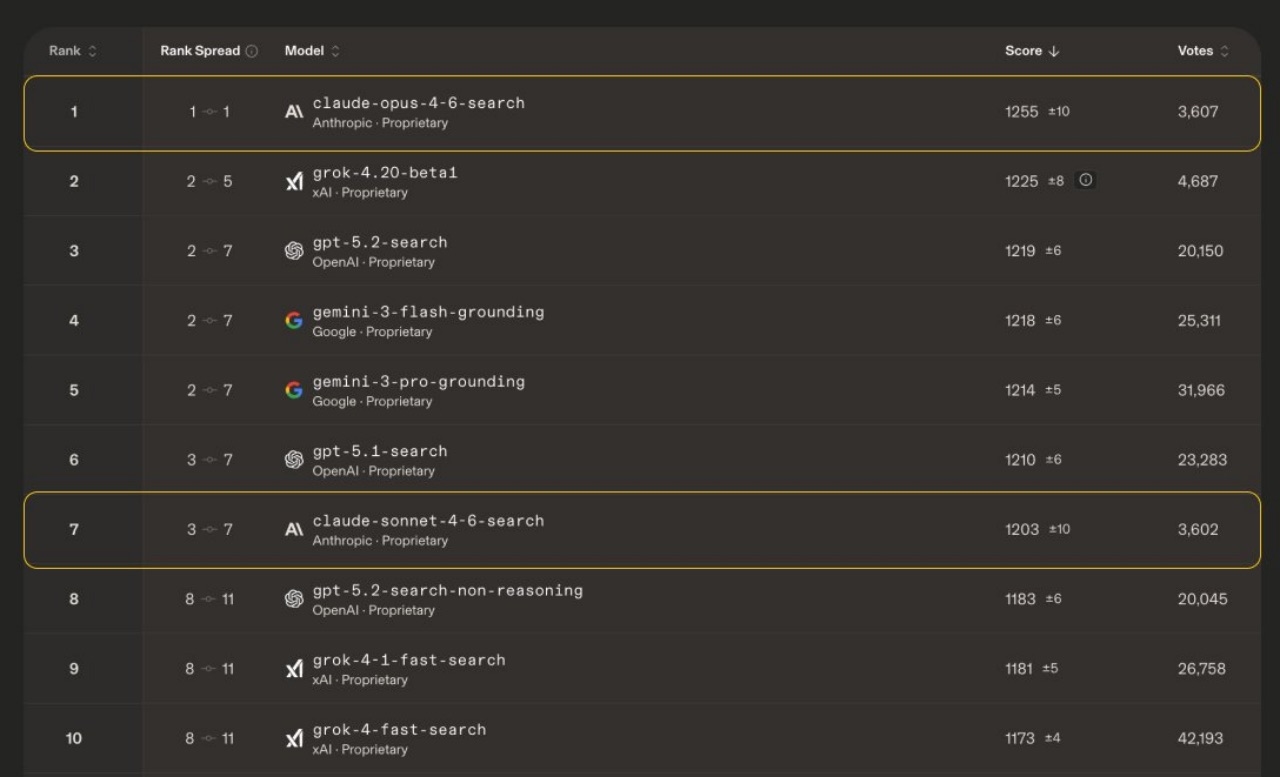
Task: Click the Google logo next to gemini-3-flash-grounding
Action: tap(294, 321)
